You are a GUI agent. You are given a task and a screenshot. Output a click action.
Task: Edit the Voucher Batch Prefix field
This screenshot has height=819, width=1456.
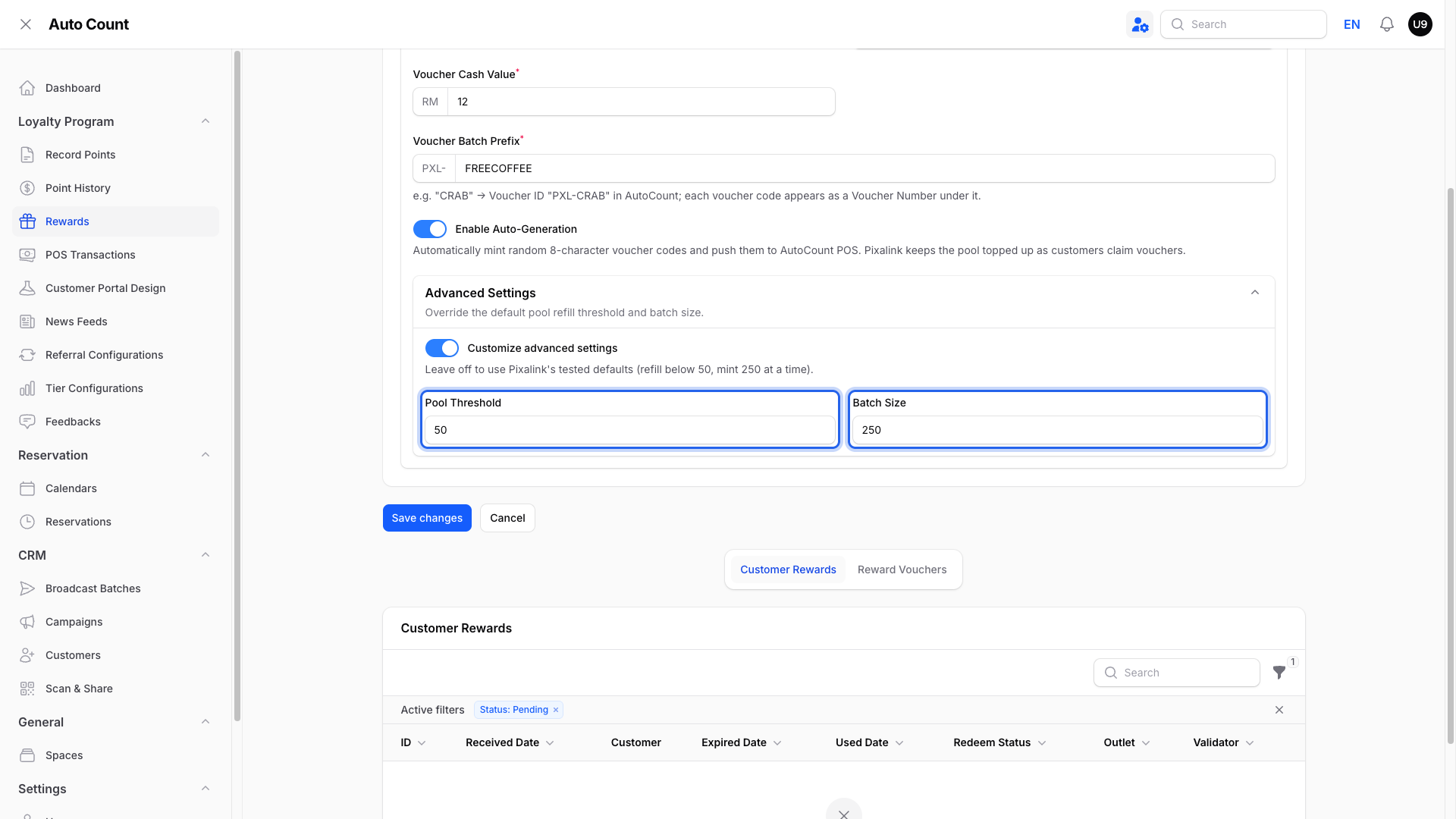[864, 168]
